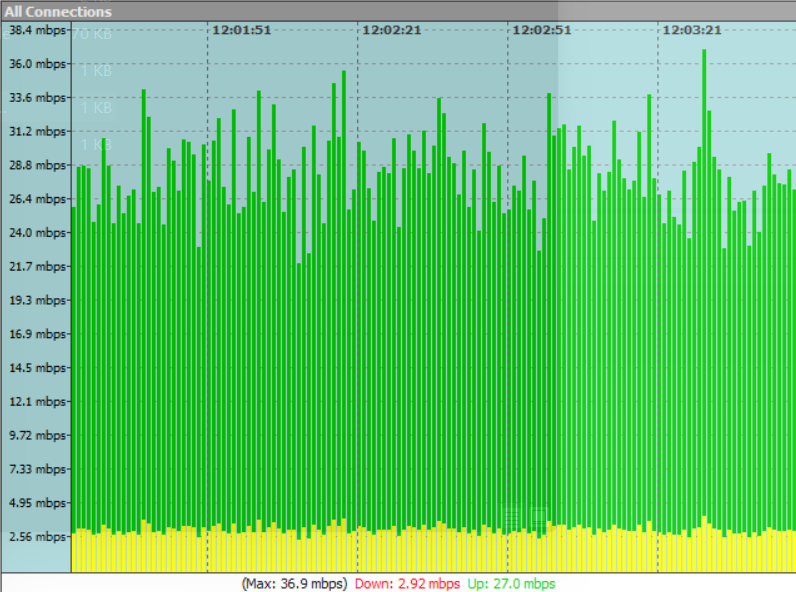Click the 7.33 mbps axis label

(x=38, y=469)
